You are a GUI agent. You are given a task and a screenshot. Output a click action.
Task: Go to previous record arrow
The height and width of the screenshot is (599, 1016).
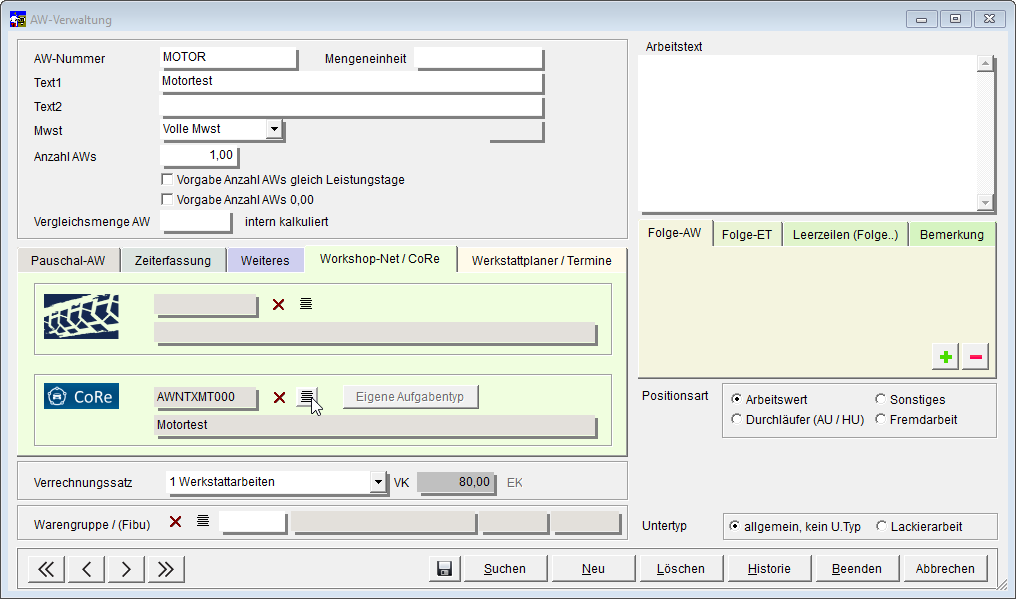click(86, 569)
